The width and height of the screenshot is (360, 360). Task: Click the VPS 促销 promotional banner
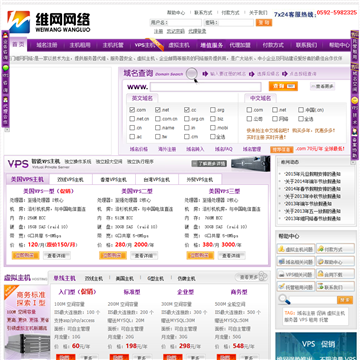tap(316, 346)
